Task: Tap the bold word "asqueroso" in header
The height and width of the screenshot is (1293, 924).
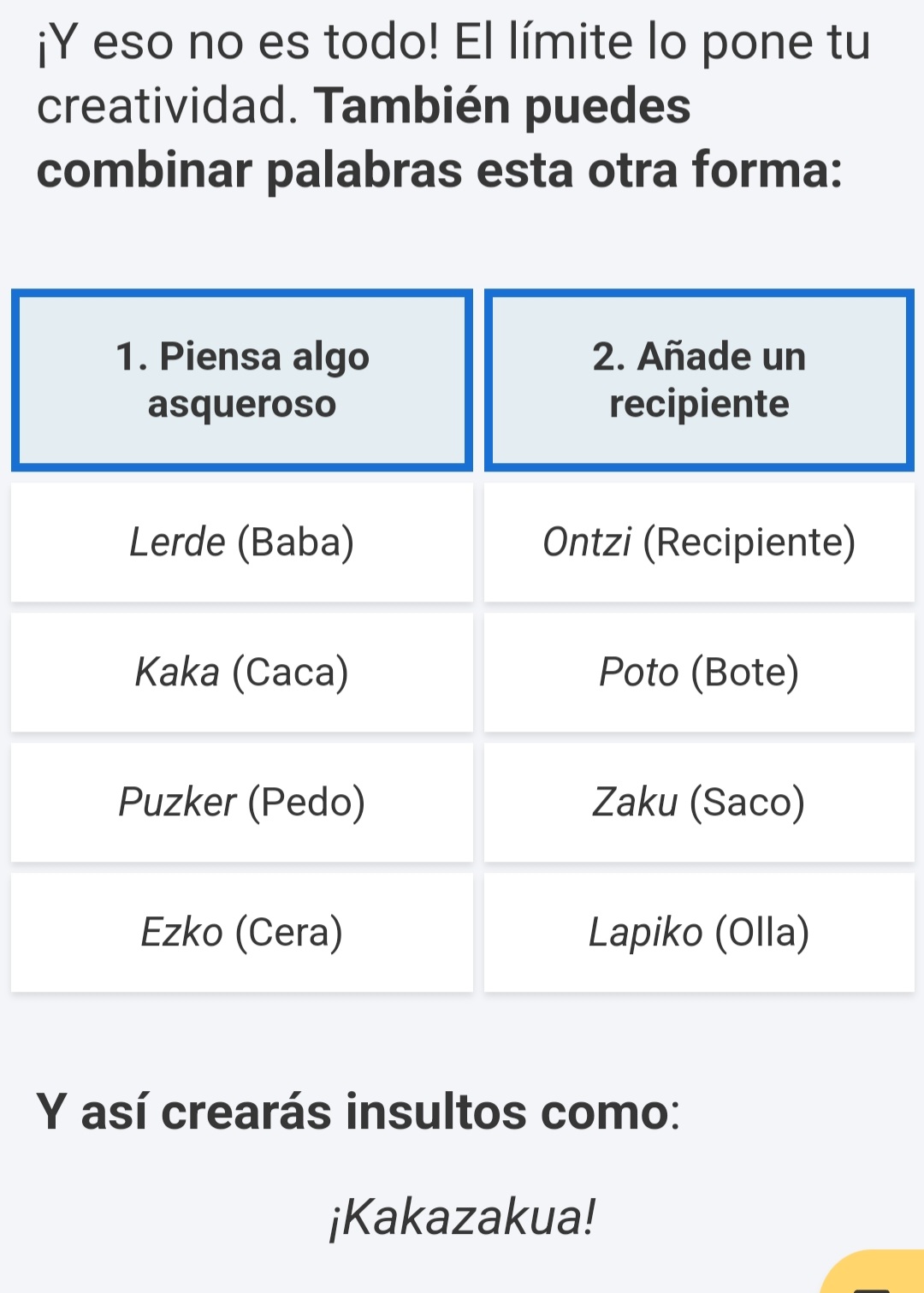Action: [x=242, y=404]
